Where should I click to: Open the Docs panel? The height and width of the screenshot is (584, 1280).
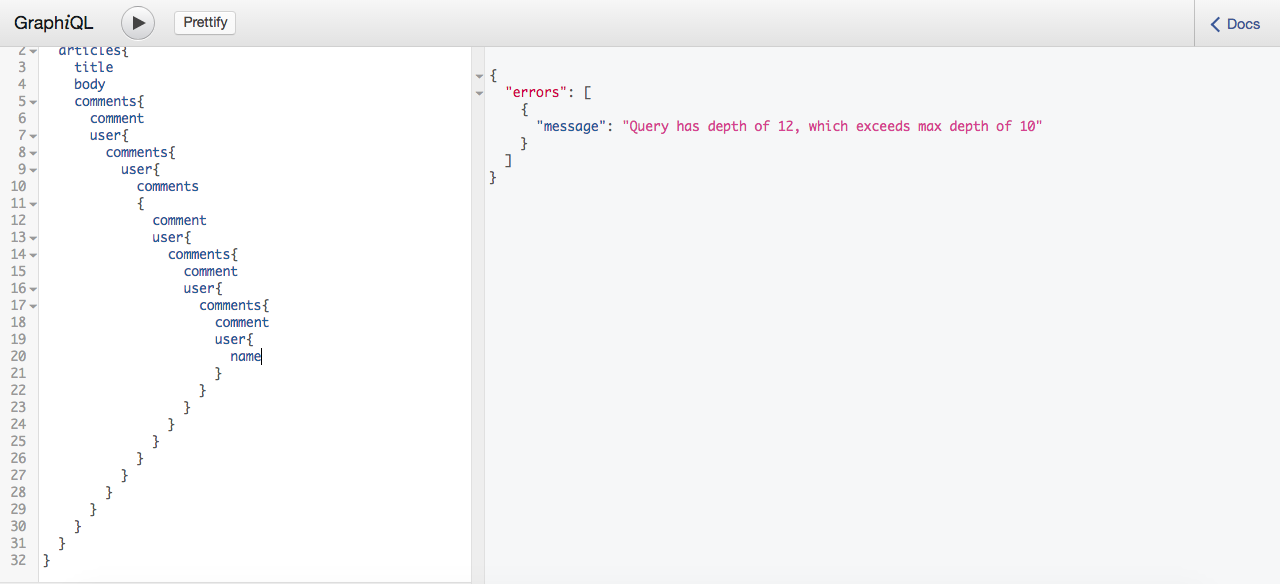click(x=1236, y=24)
